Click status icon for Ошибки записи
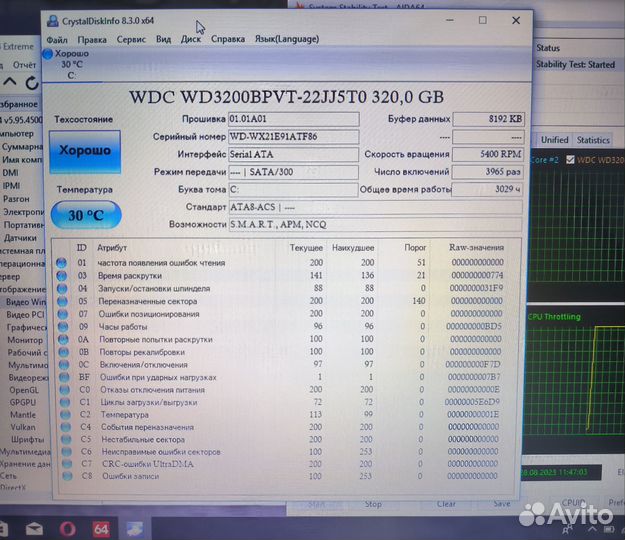The height and width of the screenshot is (540, 625). pos(68,476)
